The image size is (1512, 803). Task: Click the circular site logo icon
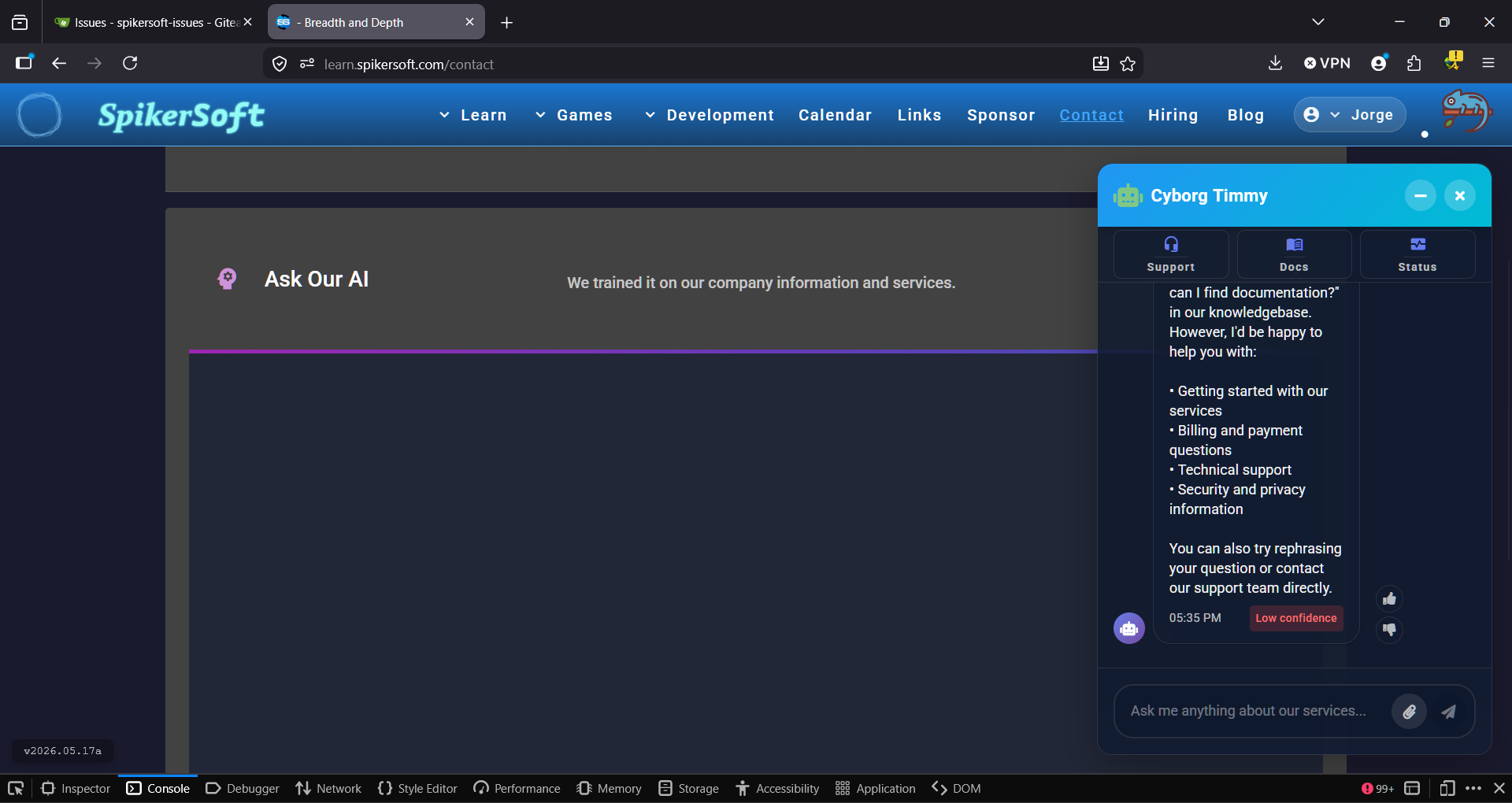pyautogui.click(x=39, y=115)
